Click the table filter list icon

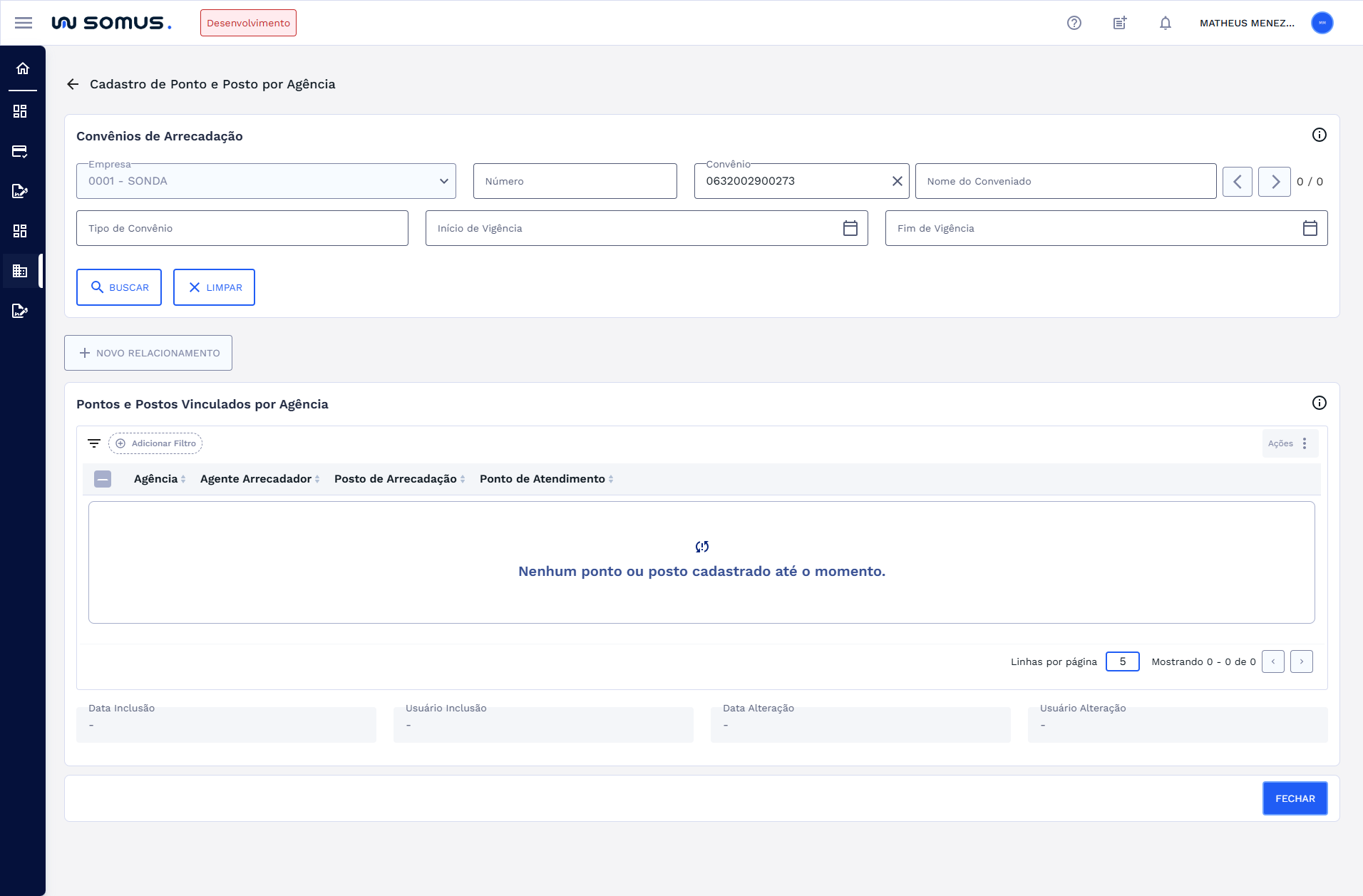[x=93, y=443]
